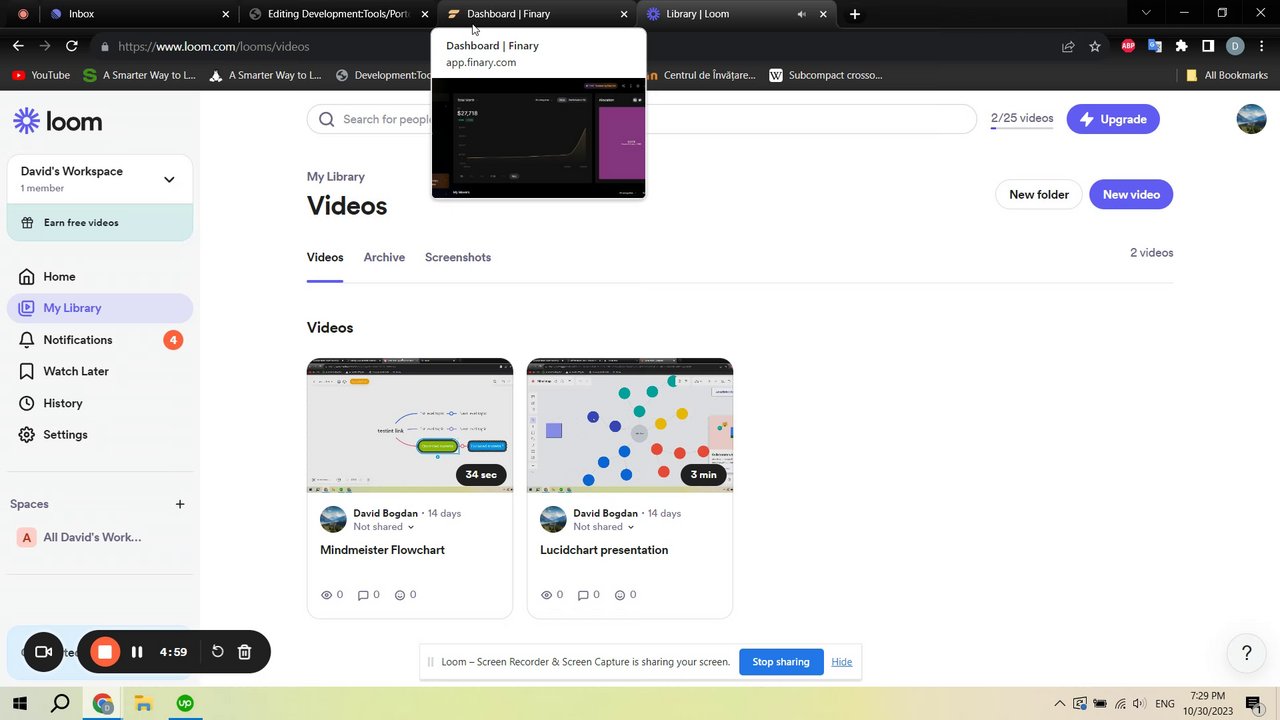Open Notifications in the Loom sidebar
The height and width of the screenshot is (720, 1280).
[100, 340]
